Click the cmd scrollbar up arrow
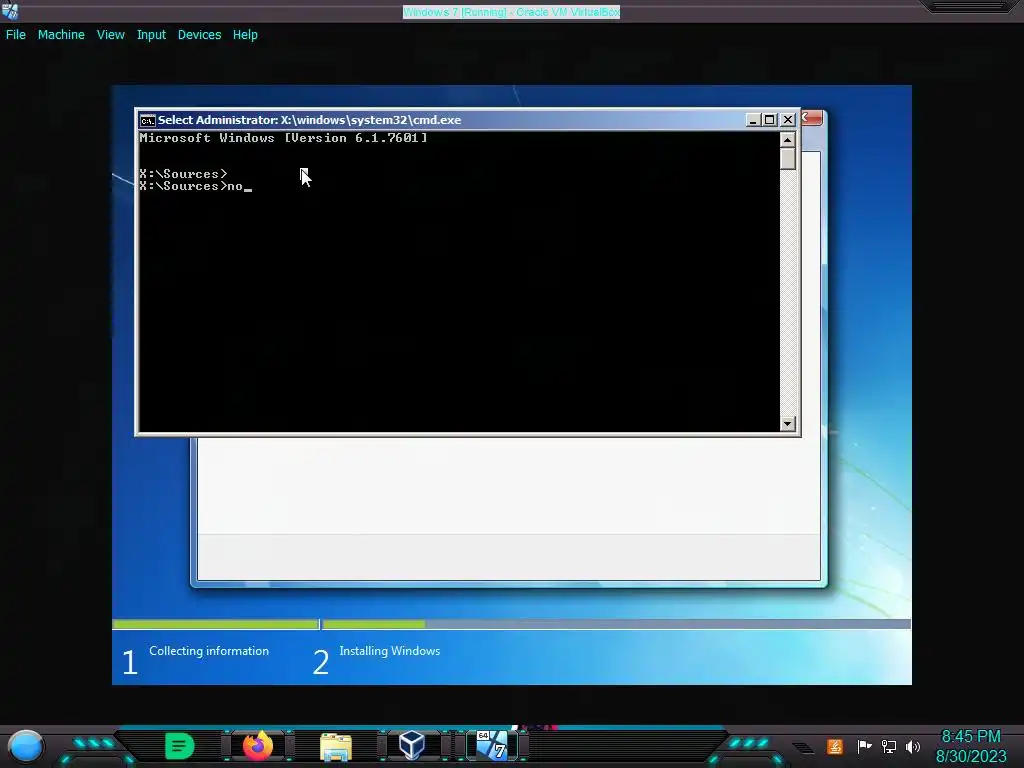Viewport: 1024px width, 768px height. point(788,140)
